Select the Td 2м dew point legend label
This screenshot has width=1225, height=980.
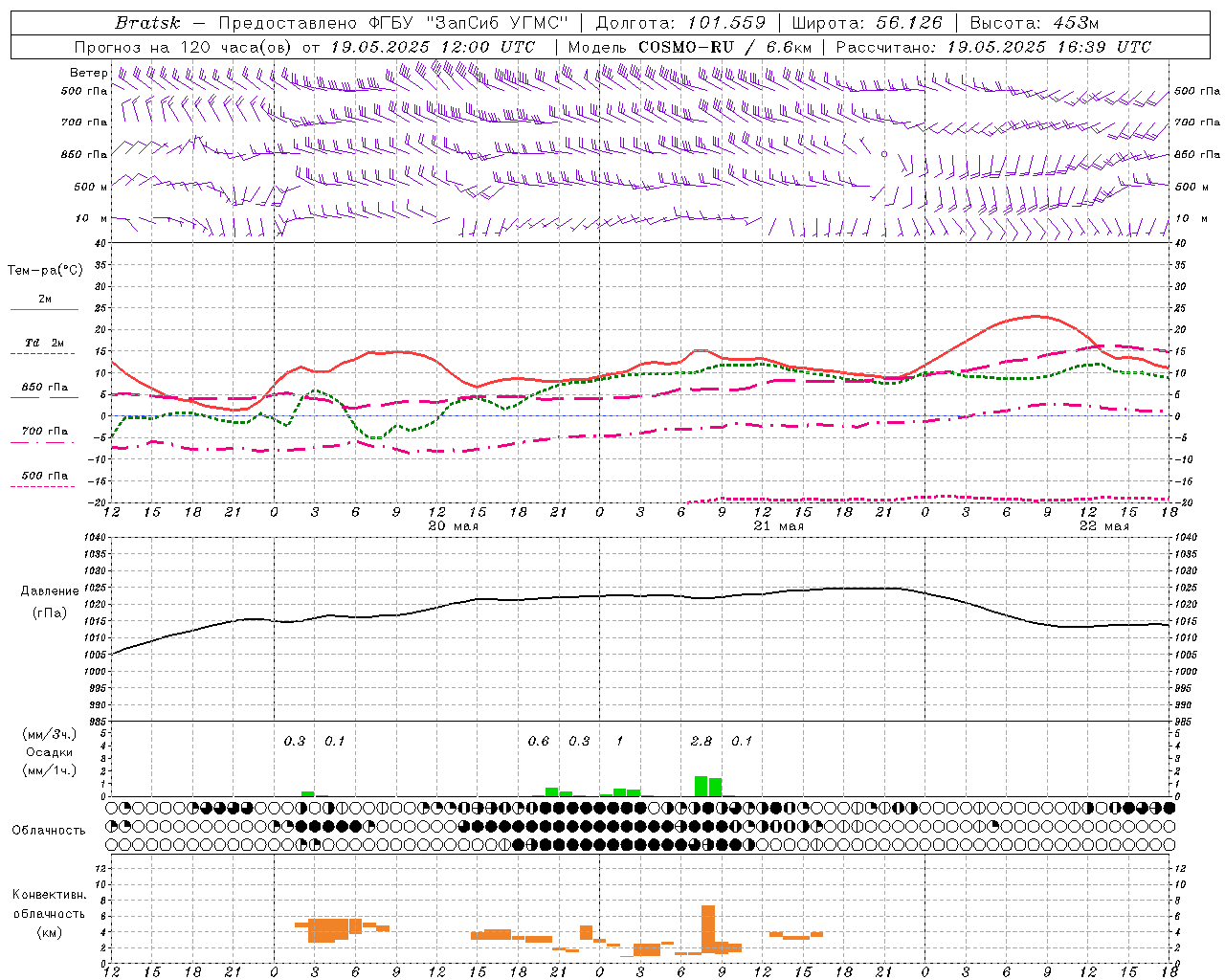44,343
